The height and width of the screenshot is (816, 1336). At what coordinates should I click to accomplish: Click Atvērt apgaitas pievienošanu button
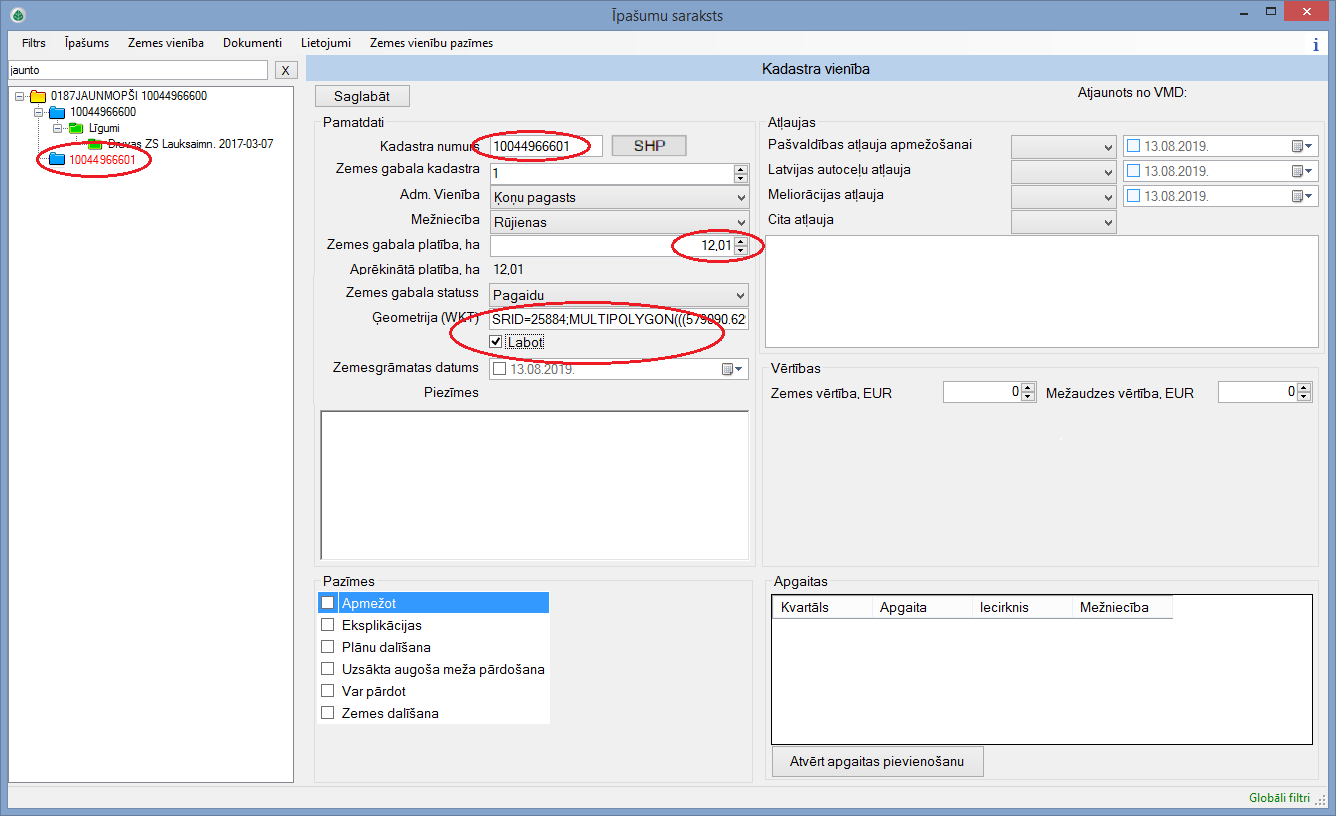878,761
